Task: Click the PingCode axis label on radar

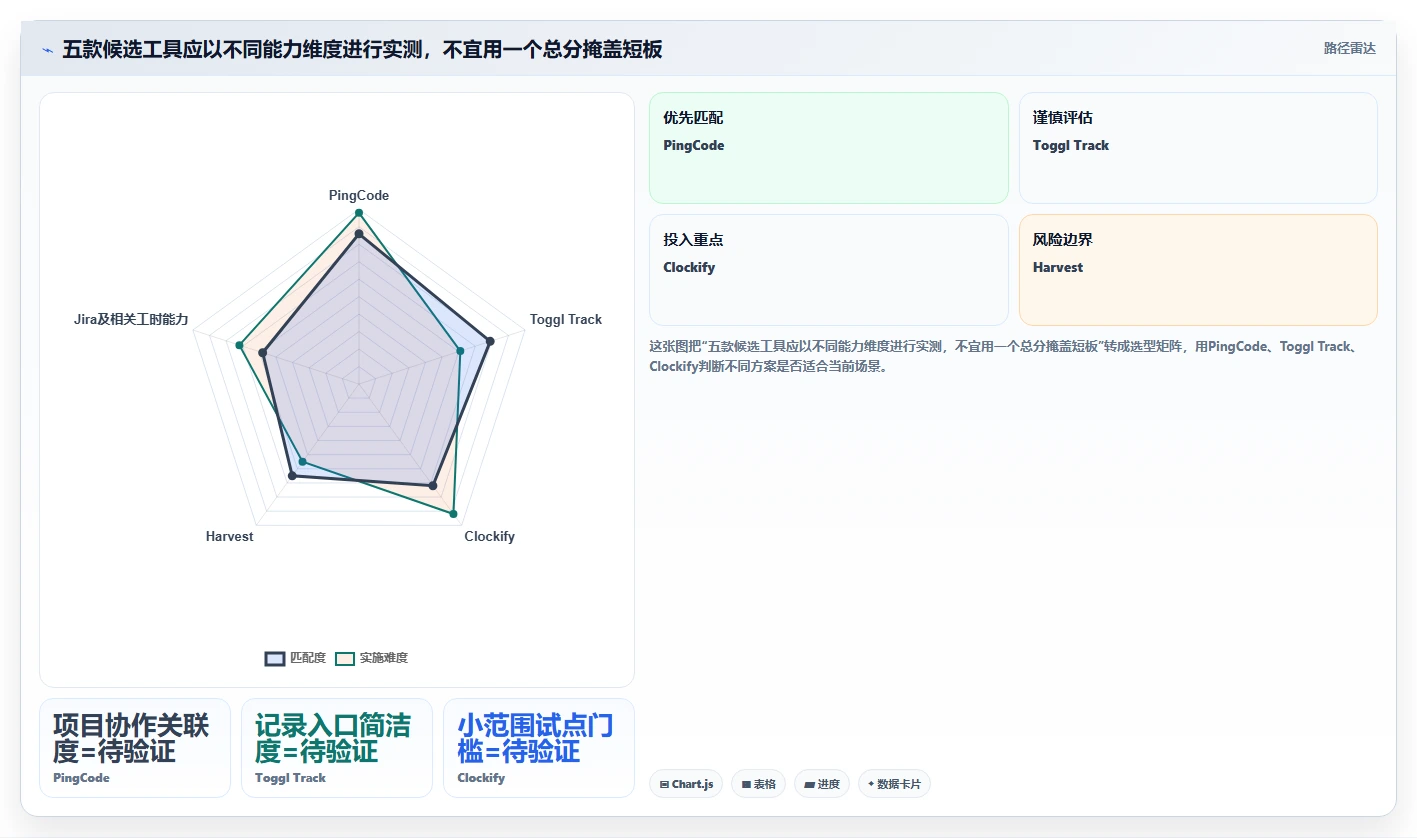Action: click(x=359, y=195)
